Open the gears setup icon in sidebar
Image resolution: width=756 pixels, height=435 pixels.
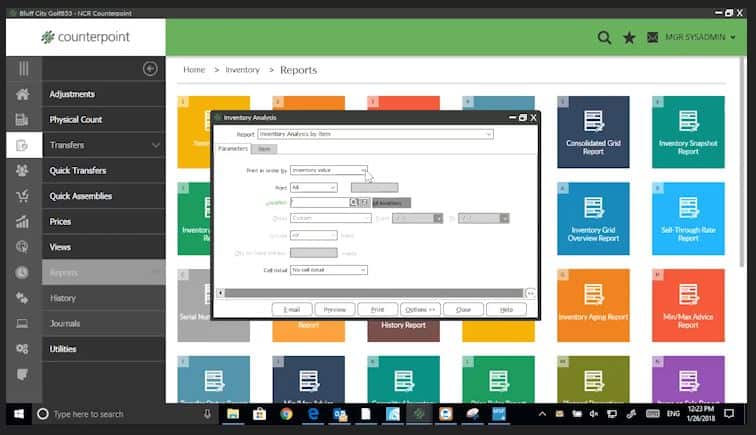[22, 349]
